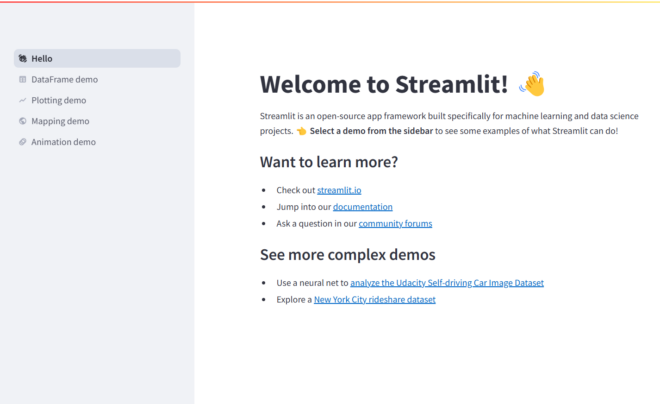Open the Plotting demo page
This screenshot has width=660, height=404.
[x=97, y=100]
